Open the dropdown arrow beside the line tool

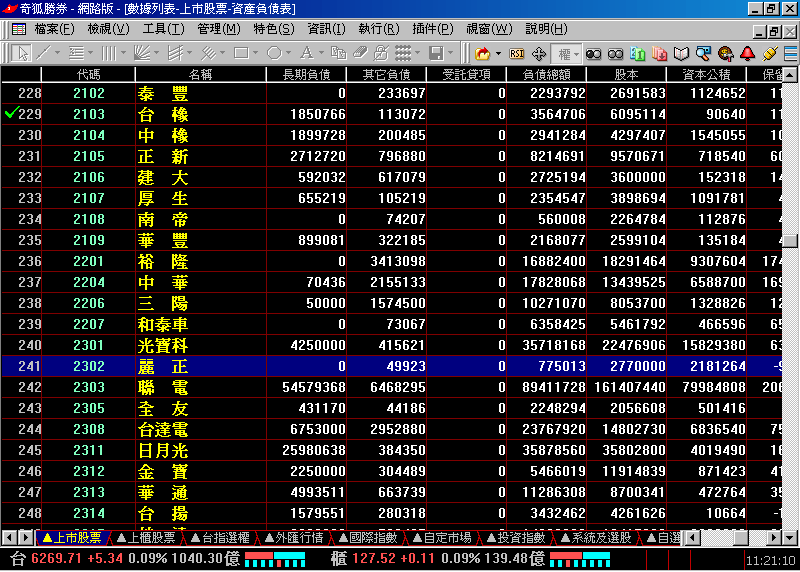click(57, 53)
